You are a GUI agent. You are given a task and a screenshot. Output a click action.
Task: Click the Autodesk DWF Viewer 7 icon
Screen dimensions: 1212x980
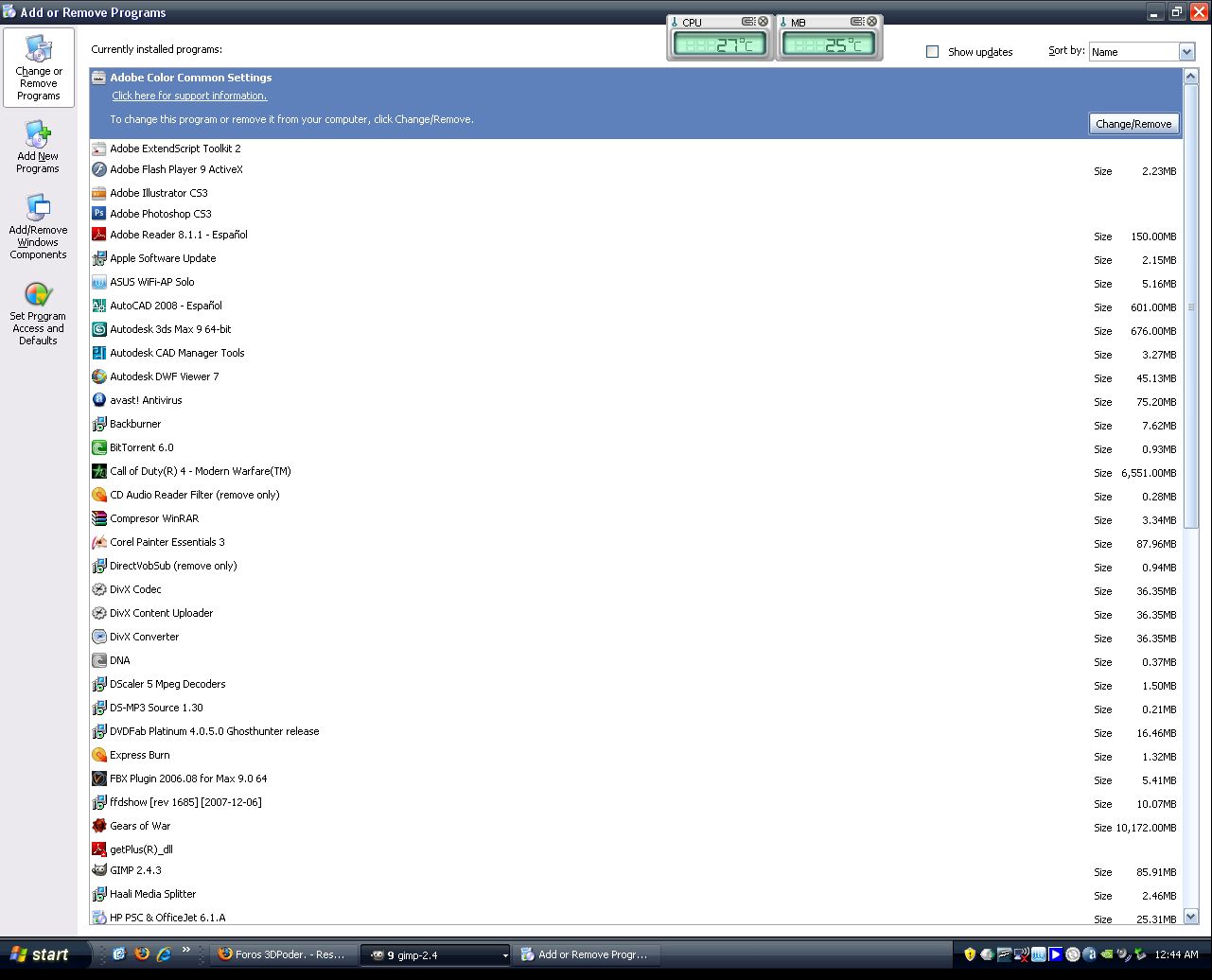tap(99, 376)
